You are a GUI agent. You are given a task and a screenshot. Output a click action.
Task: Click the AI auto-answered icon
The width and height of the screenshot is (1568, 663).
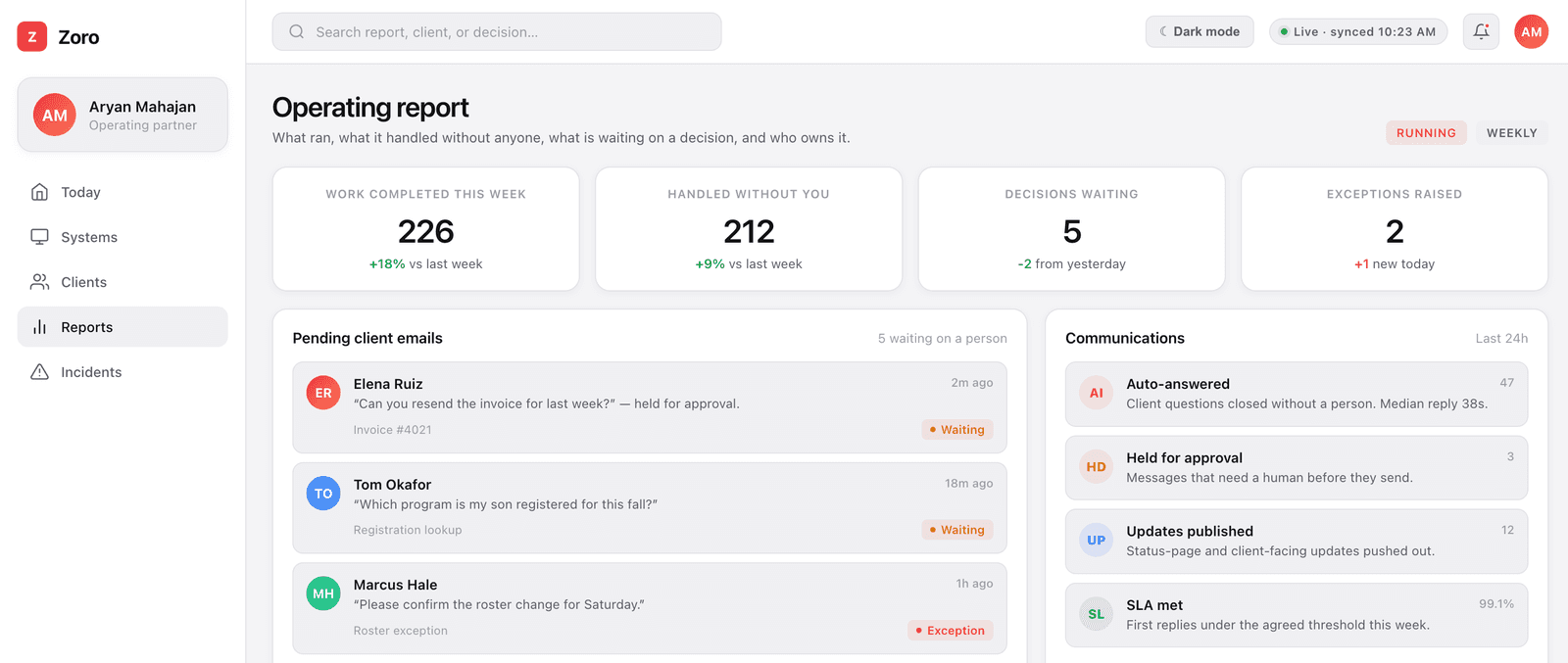[1096, 393]
